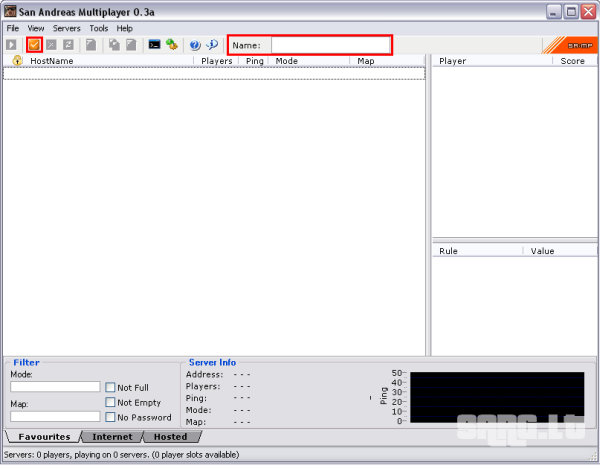Viewport: 600px width, 465px height.
Task: Click the San Andreas Multiplayer title bar icon
Action: (x=10, y=11)
